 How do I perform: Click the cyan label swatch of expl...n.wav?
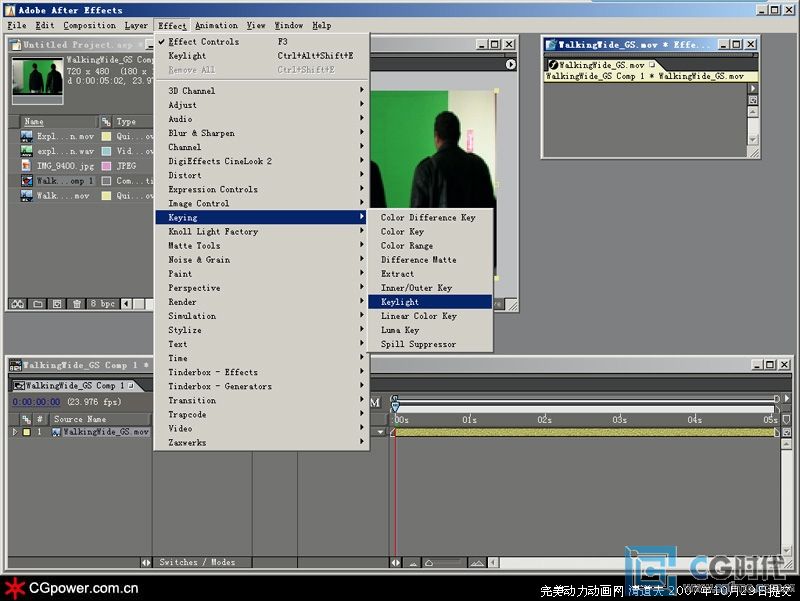pos(106,151)
